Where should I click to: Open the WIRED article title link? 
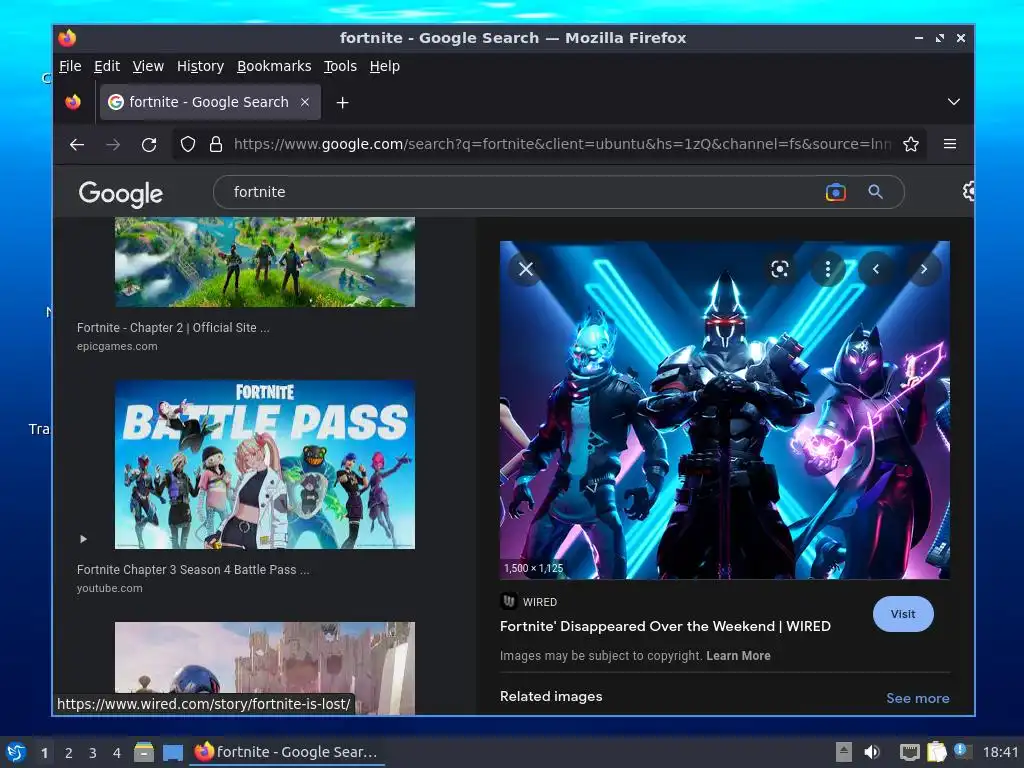[x=665, y=626]
